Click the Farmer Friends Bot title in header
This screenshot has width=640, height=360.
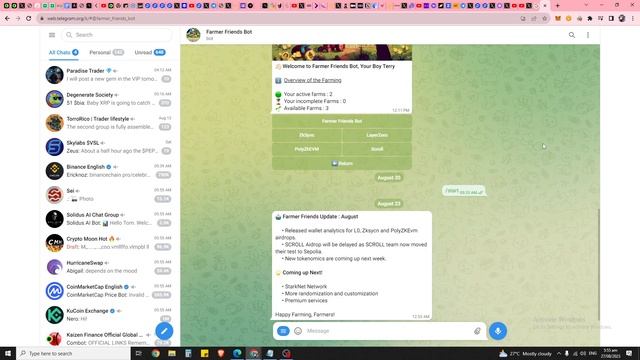coord(229,32)
